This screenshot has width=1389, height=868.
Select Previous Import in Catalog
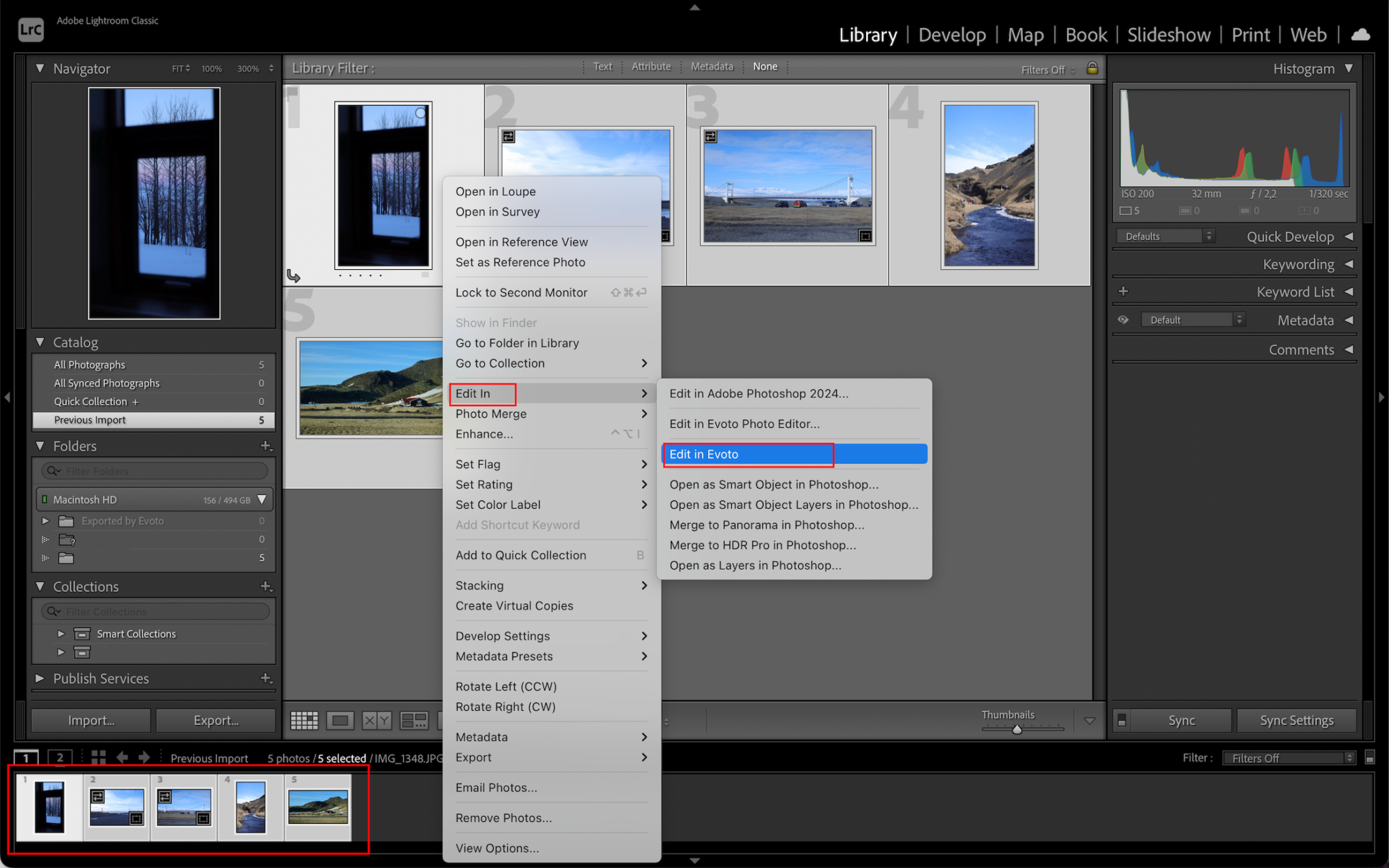pos(154,420)
